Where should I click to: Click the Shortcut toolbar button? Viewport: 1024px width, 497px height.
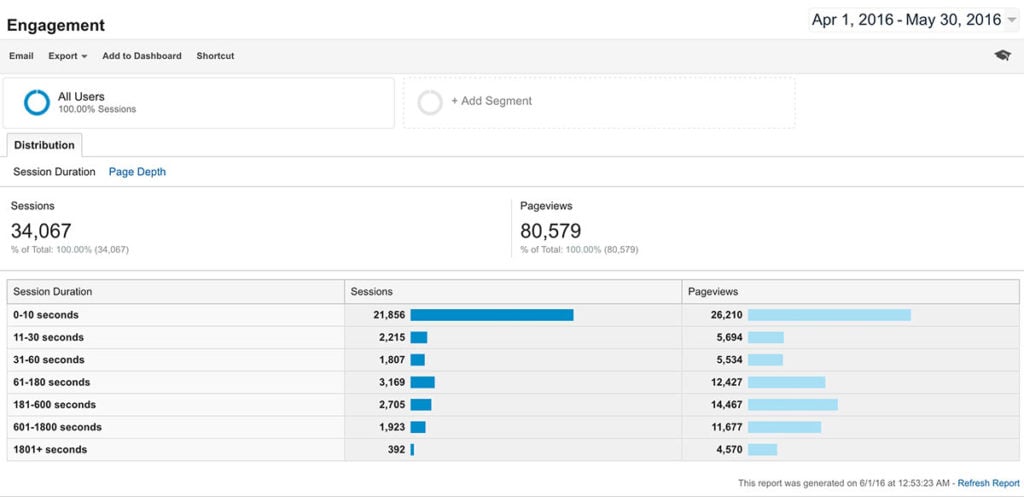click(x=215, y=56)
